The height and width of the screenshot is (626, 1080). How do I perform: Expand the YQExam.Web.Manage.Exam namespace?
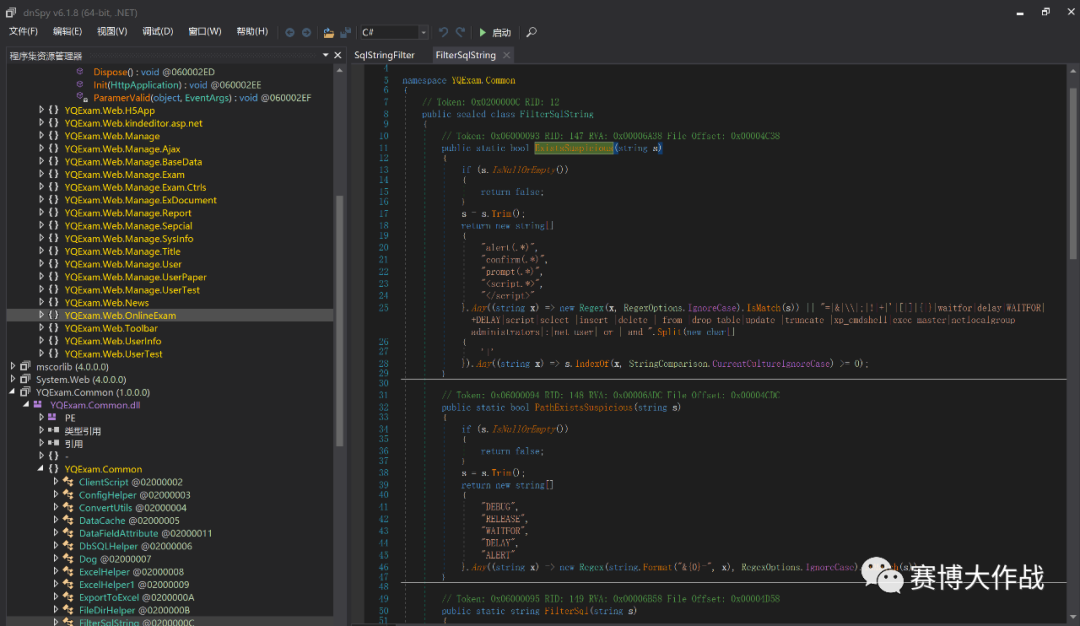click(41, 175)
